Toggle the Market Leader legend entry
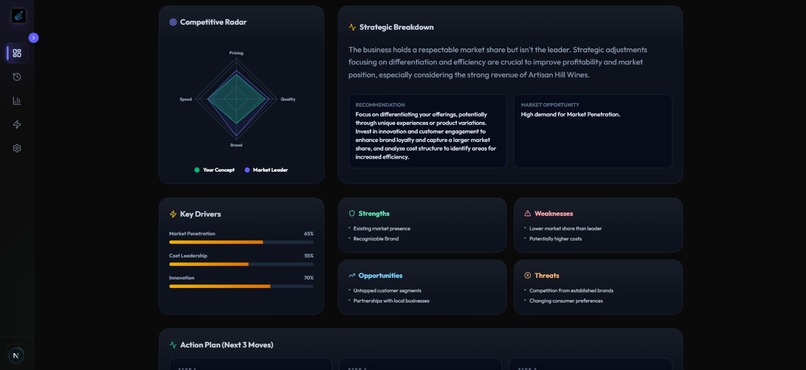Viewport: 806px width, 370px height. (x=266, y=170)
